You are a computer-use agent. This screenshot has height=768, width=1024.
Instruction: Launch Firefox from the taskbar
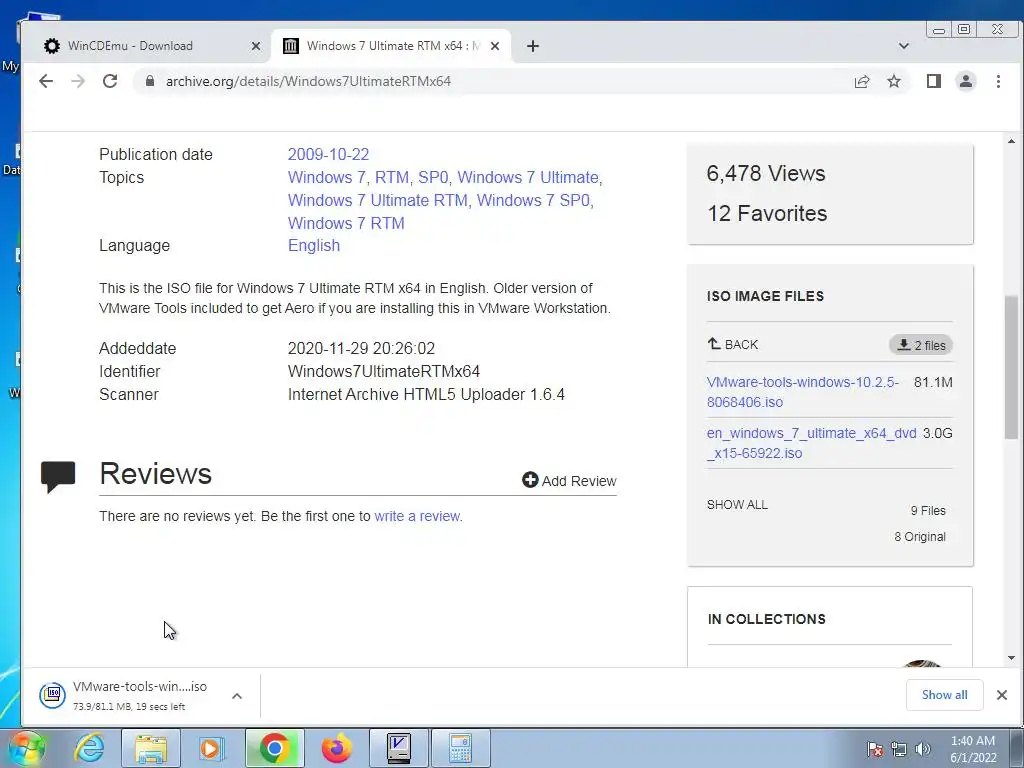coord(337,748)
